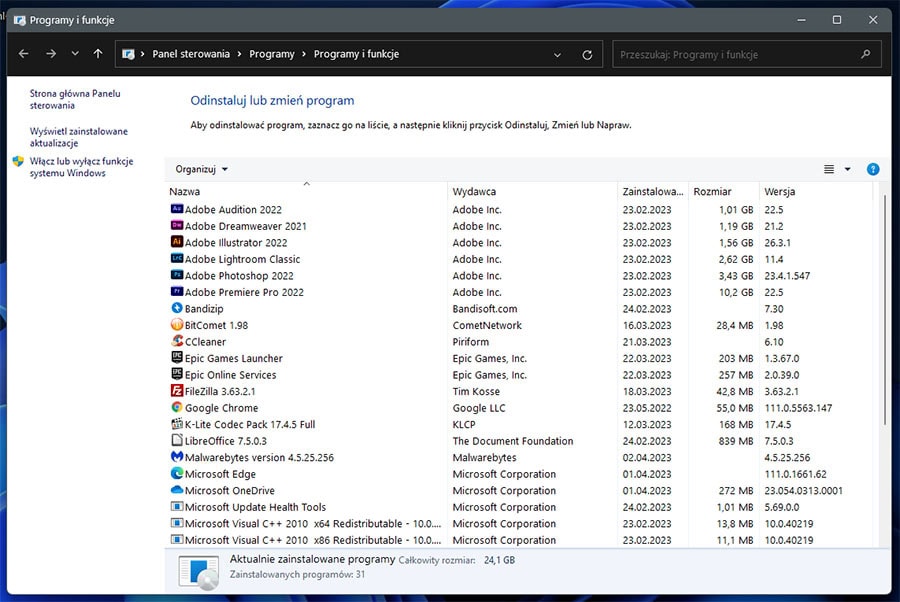Click the BitComet 1.98 icon

pyautogui.click(x=177, y=325)
